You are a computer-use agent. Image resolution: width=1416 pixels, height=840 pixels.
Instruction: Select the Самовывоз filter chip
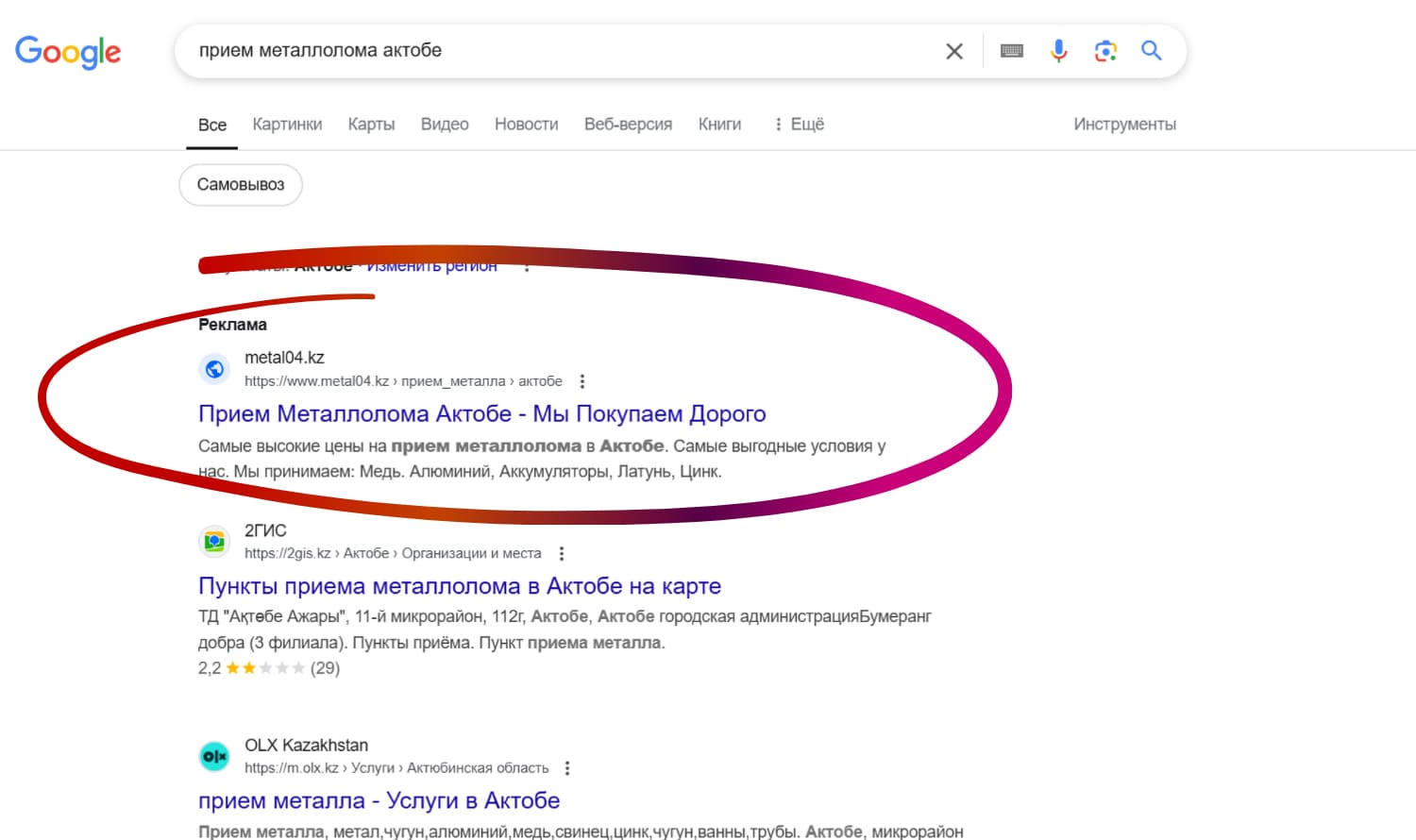[x=241, y=185]
